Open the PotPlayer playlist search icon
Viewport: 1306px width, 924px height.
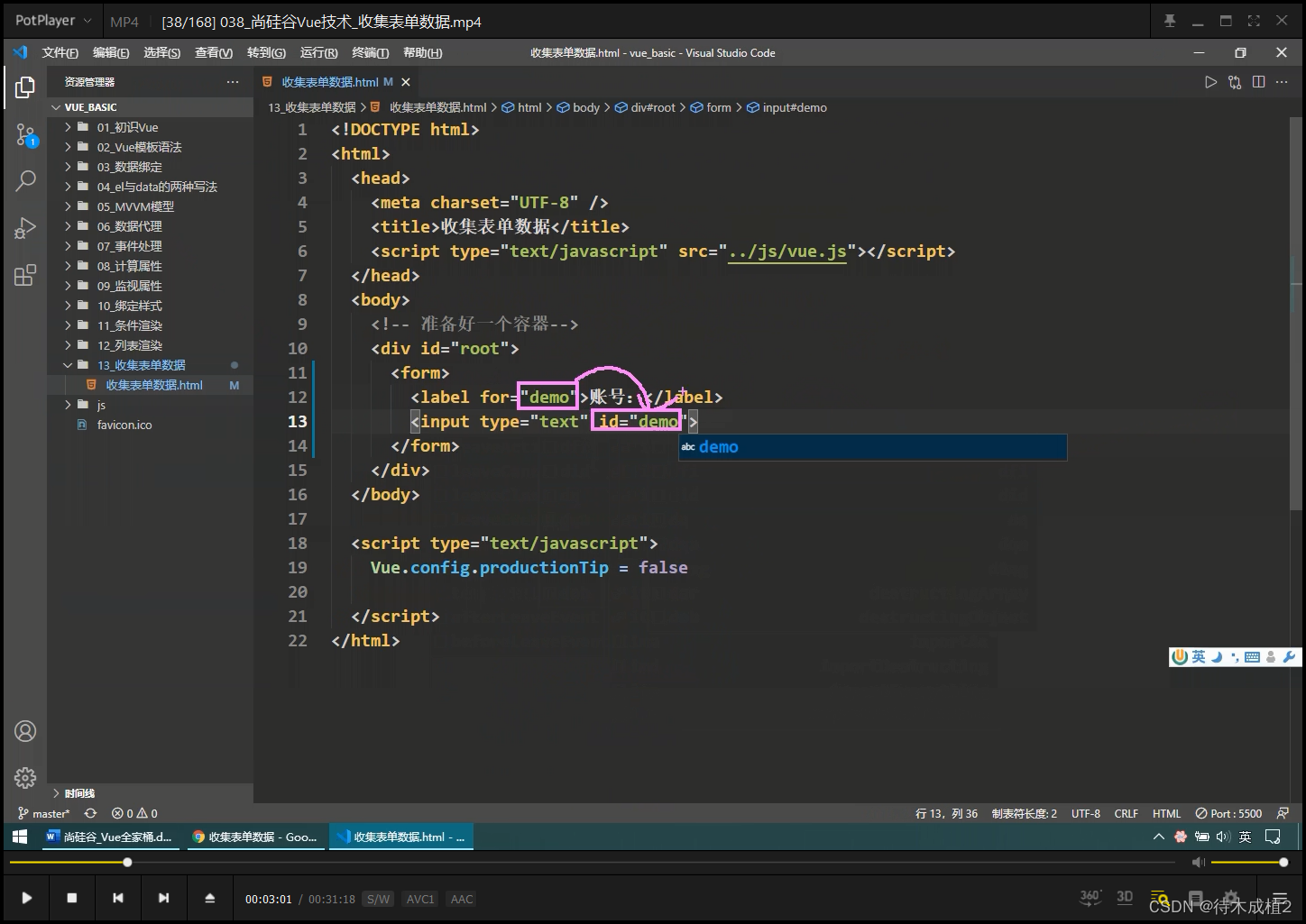tap(1159, 898)
